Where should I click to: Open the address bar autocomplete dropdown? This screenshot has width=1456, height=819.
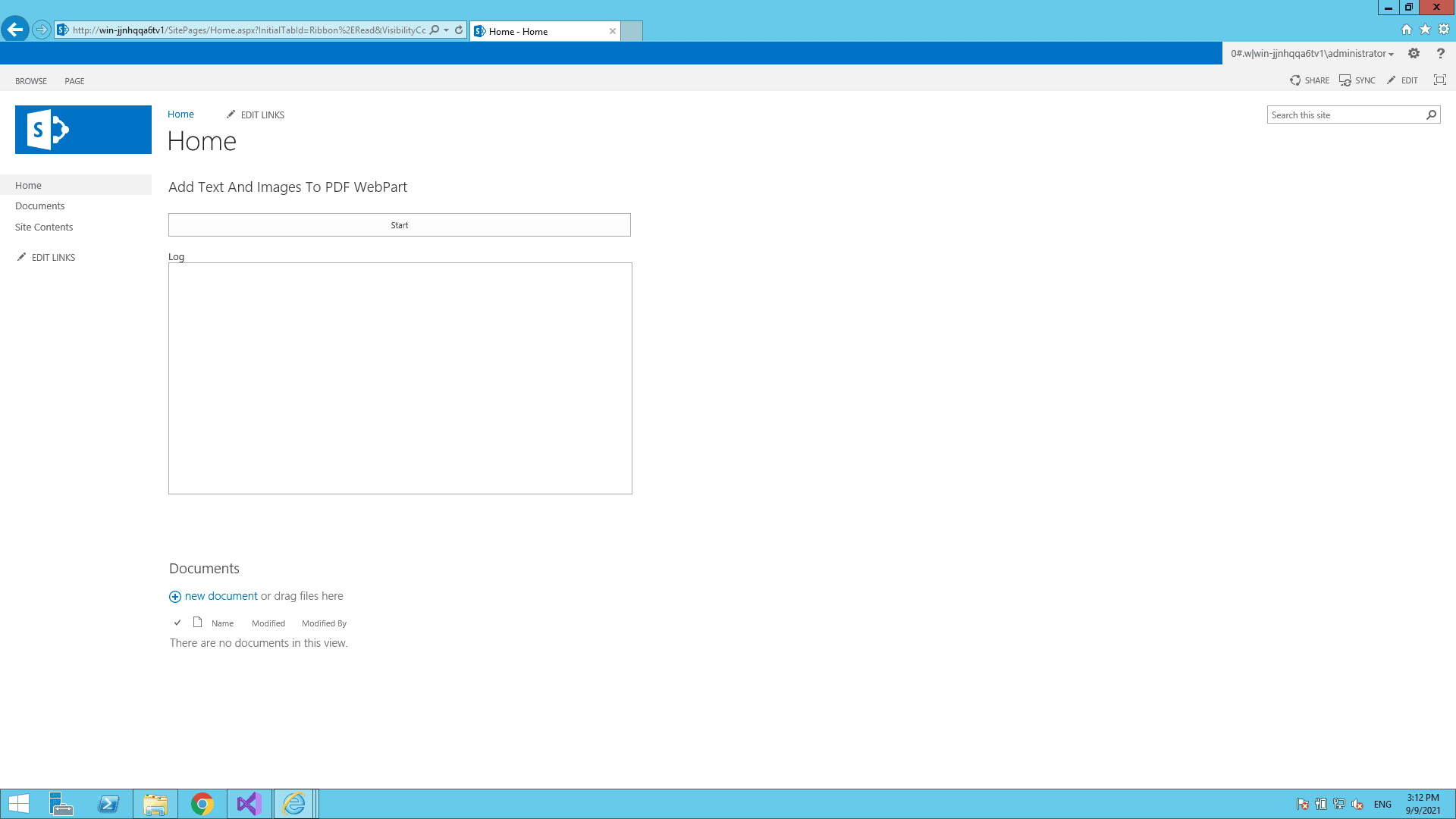pos(447,30)
